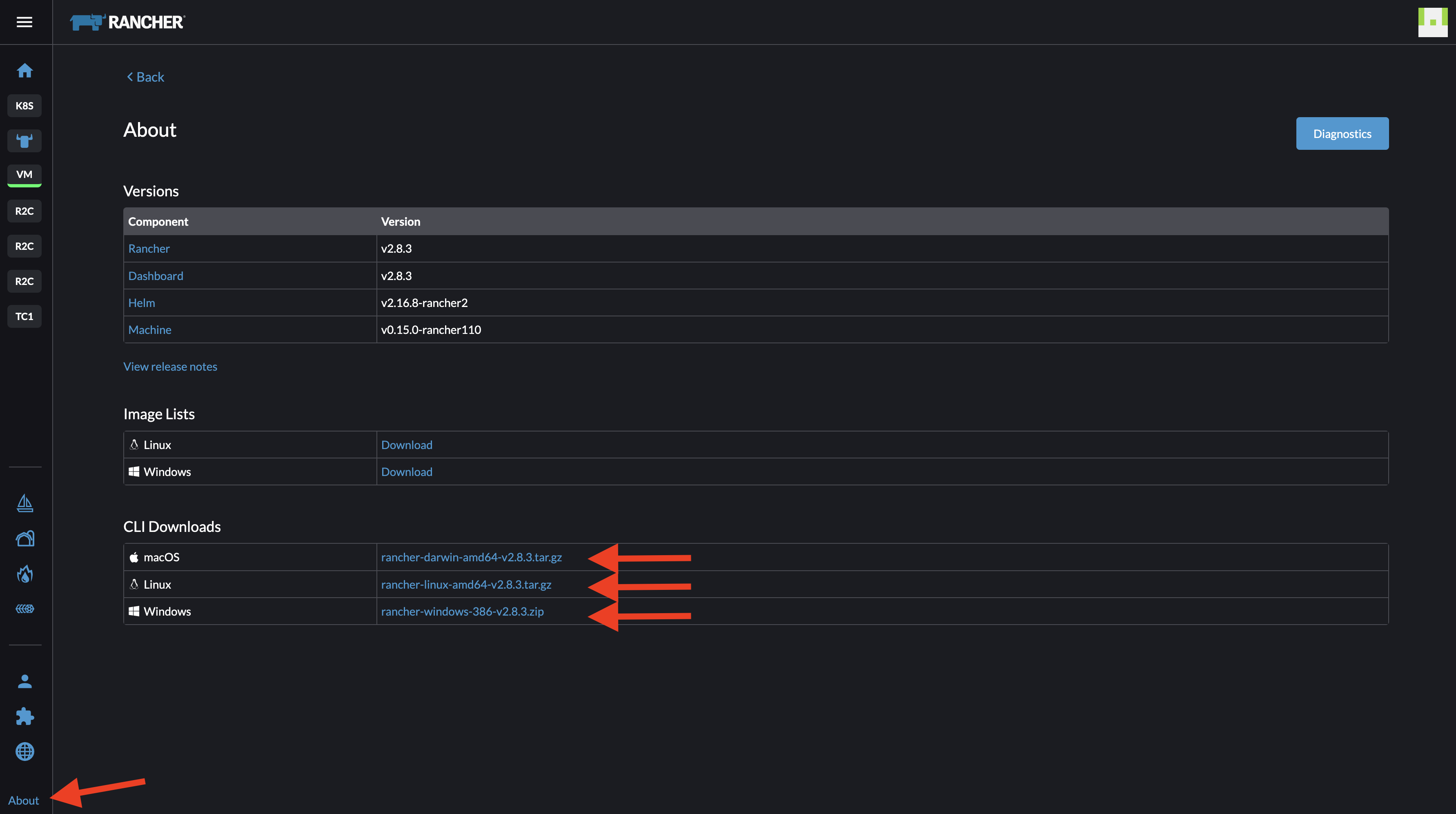Download rancher-darwin-amd64-v2.8.3.tar.gz
The image size is (1456, 814).
coord(472,557)
